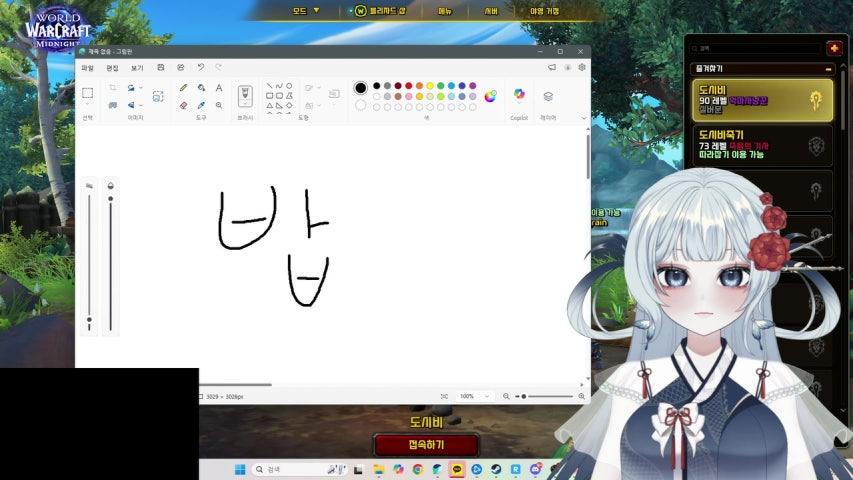Select character 도시비죽기 level 73
Image resolution: width=853 pixels, height=480 pixels.
762,146
